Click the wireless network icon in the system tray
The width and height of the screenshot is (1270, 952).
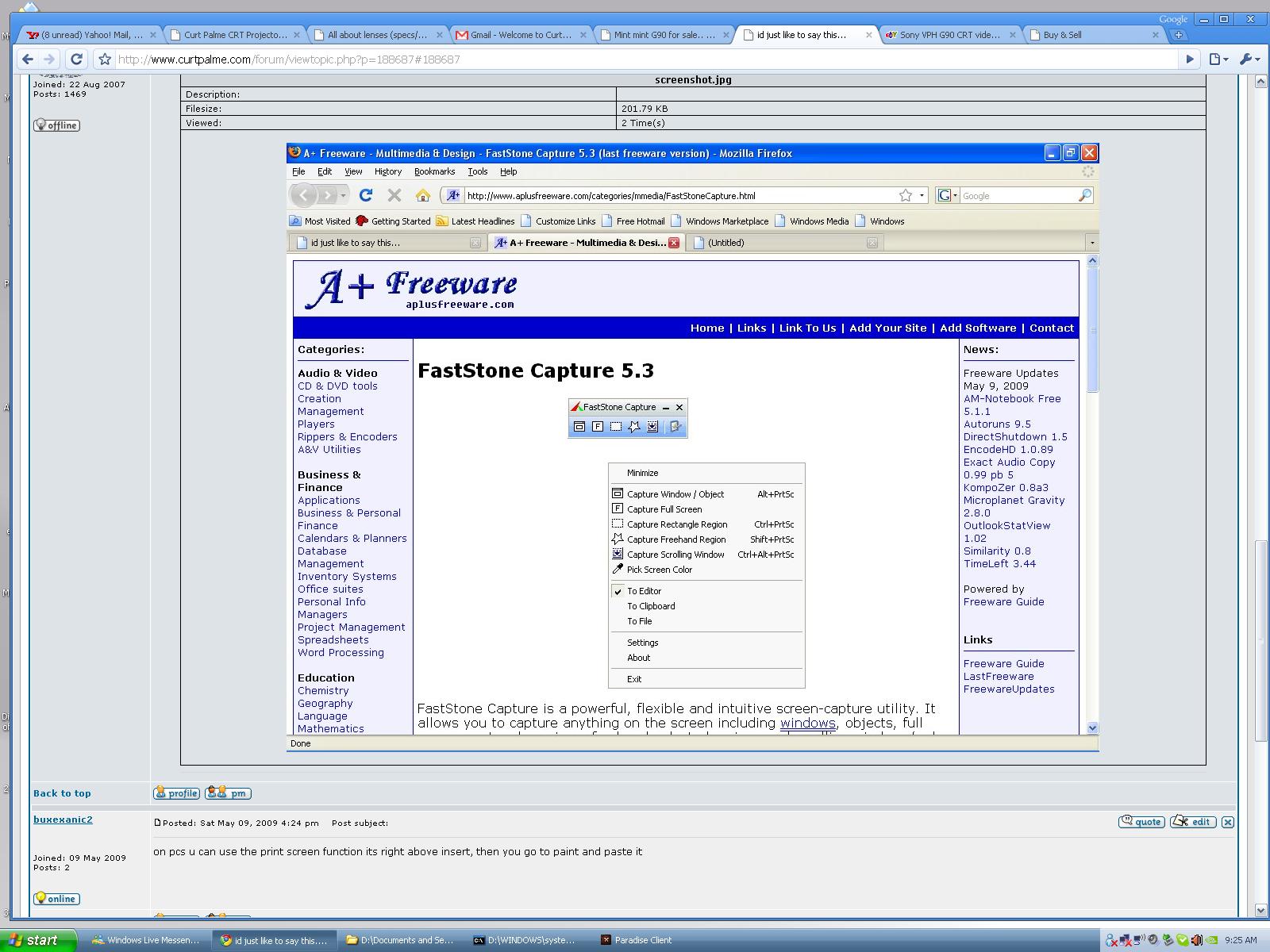coord(1140,940)
